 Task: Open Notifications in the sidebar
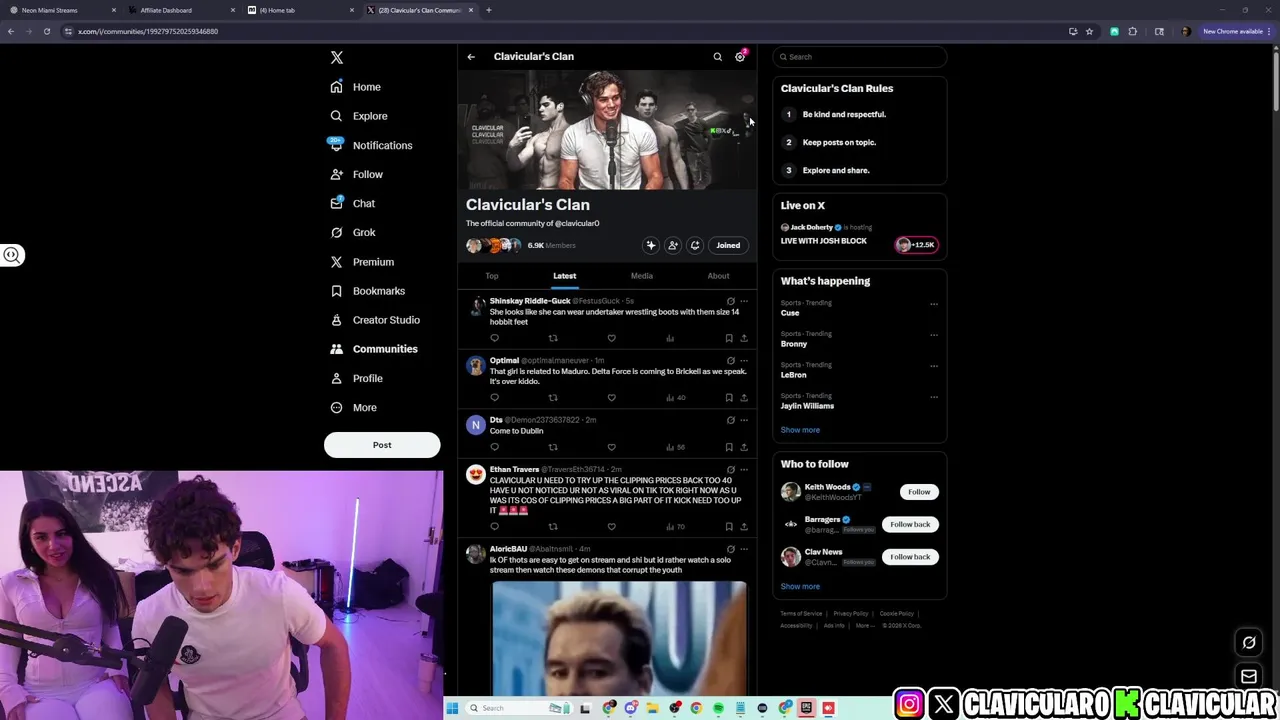(371, 145)
